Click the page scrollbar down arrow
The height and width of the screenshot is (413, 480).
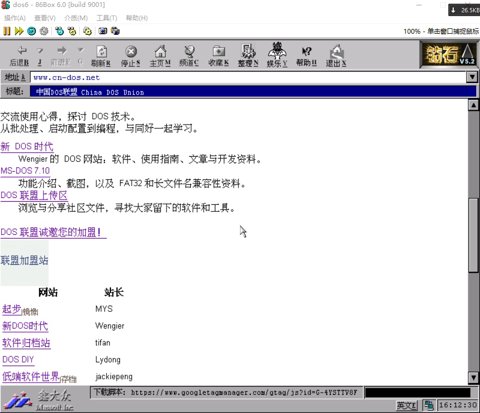tap(473, 377)
